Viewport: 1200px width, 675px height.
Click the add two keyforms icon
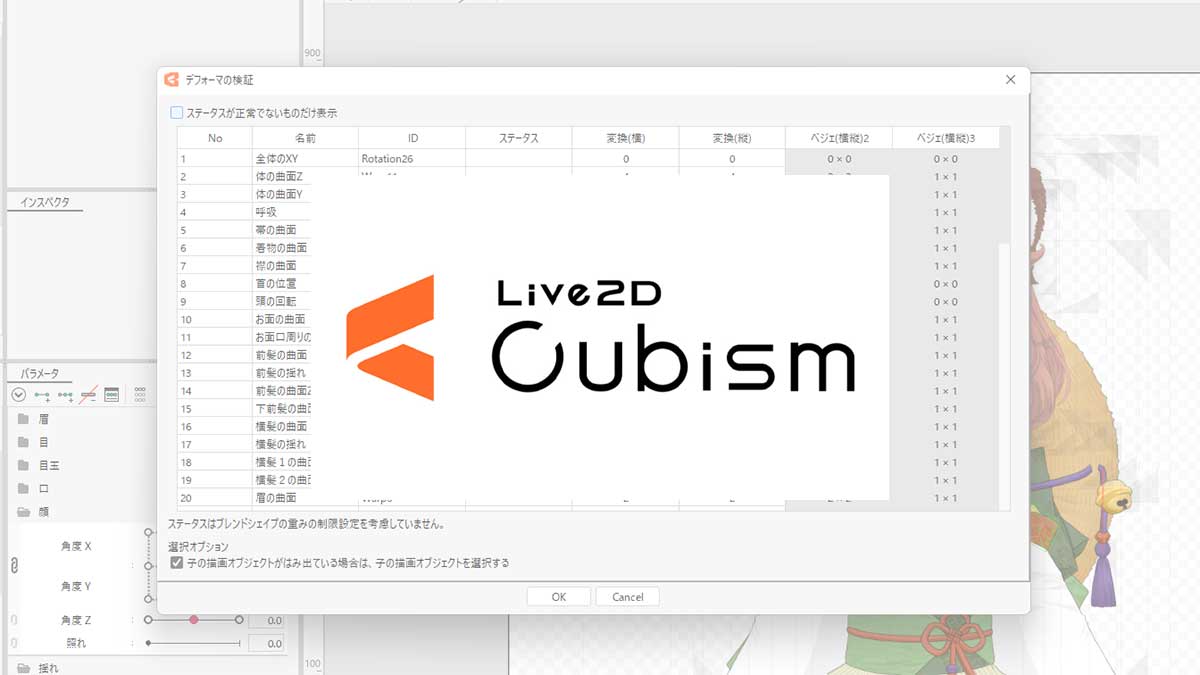[x=42, y=395]
